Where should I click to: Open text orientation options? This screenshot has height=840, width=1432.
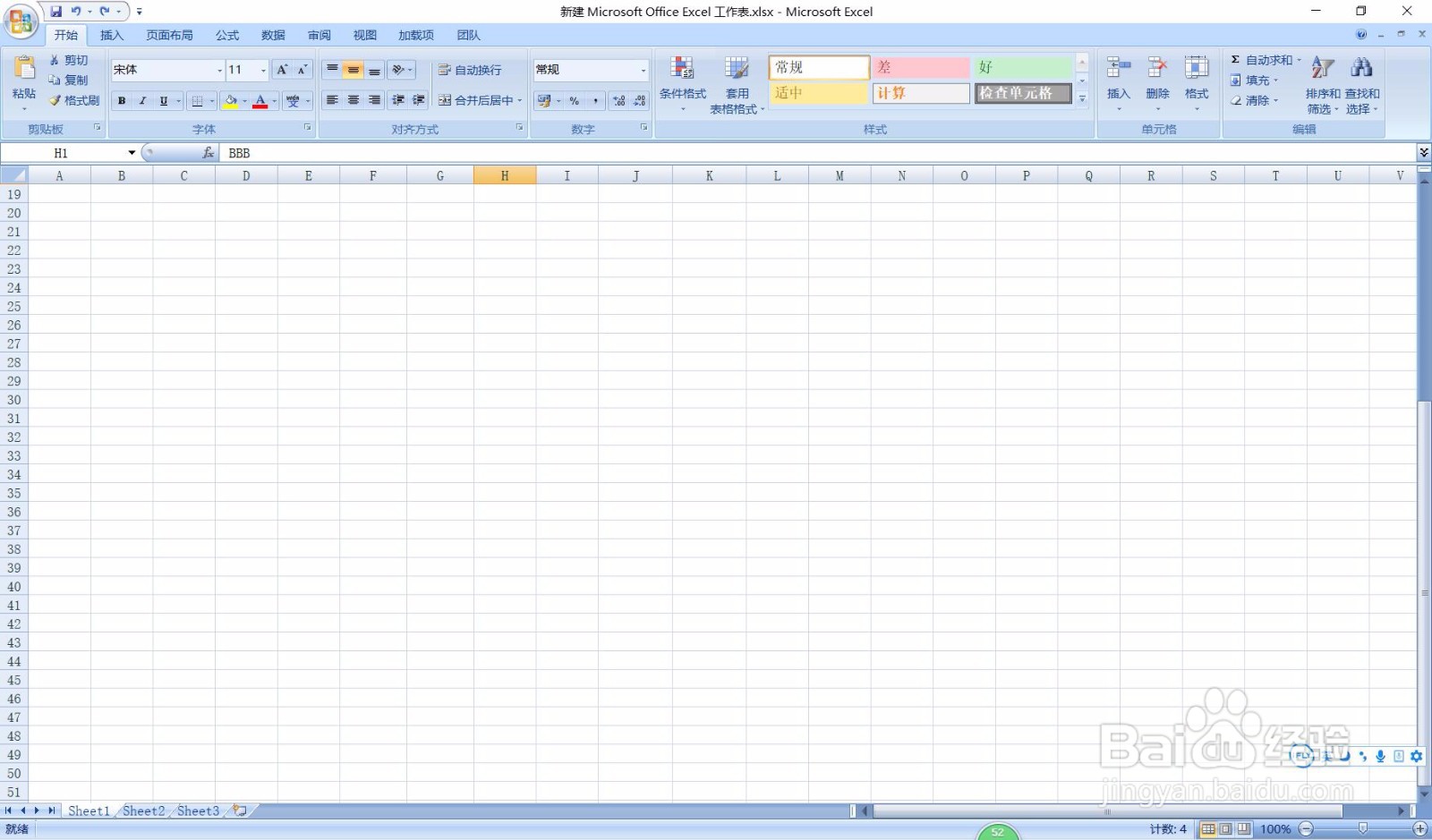[401, 70]
